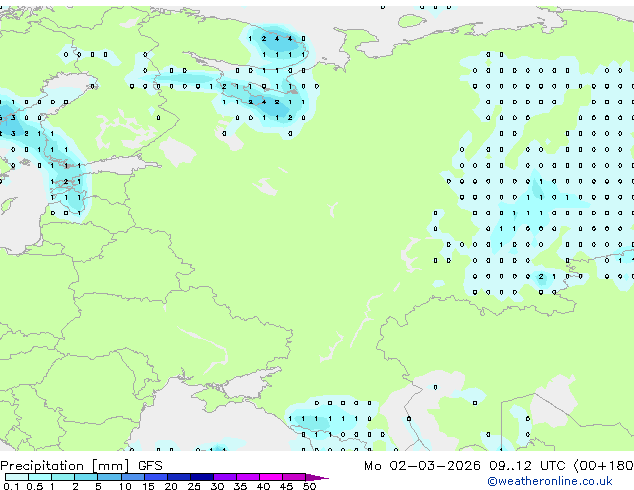Click the legend label '45'
The width and height of the screenshot is (634, 490).
[286, 486]
